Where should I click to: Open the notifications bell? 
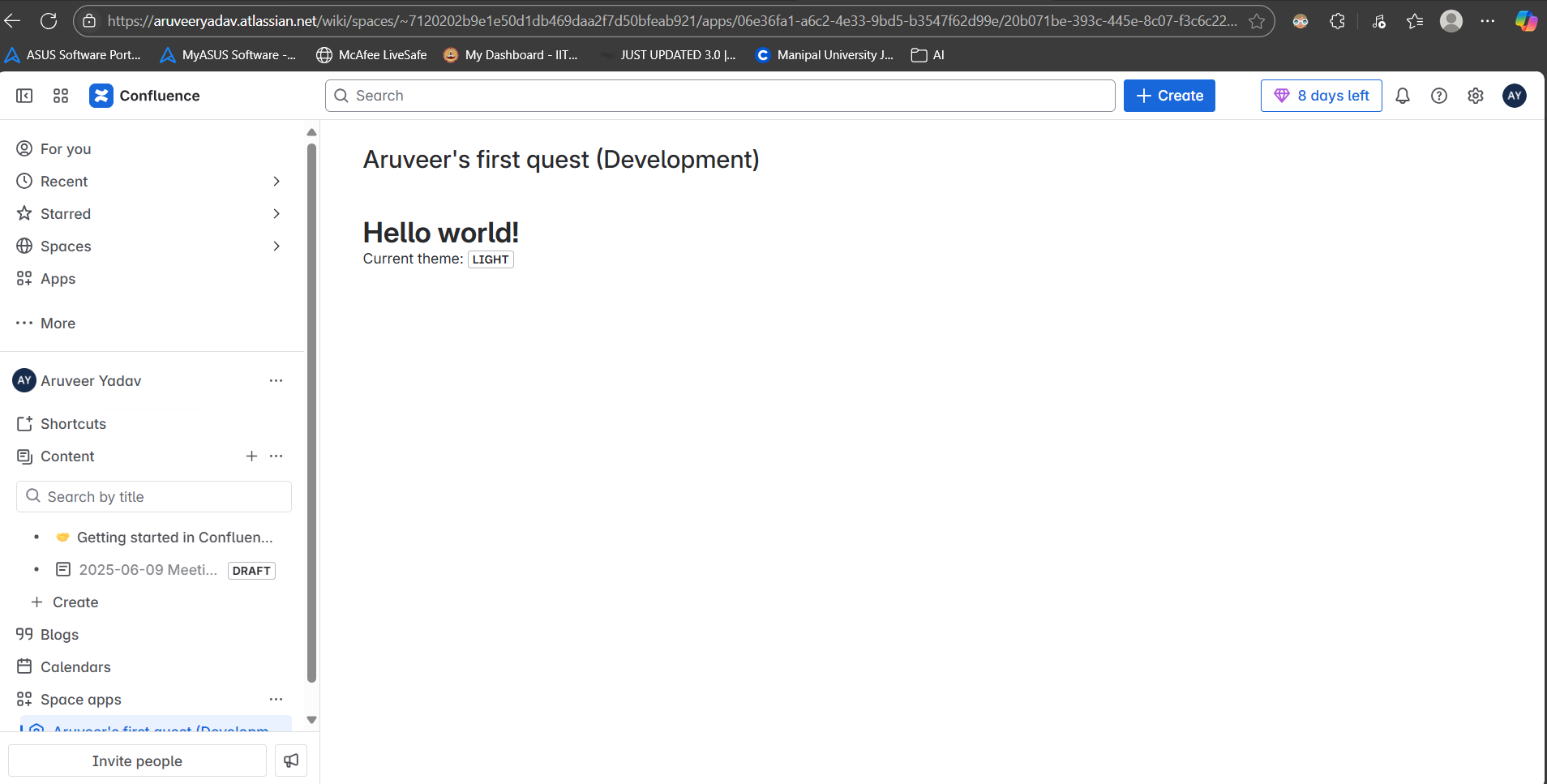[x=1403, y=96]
